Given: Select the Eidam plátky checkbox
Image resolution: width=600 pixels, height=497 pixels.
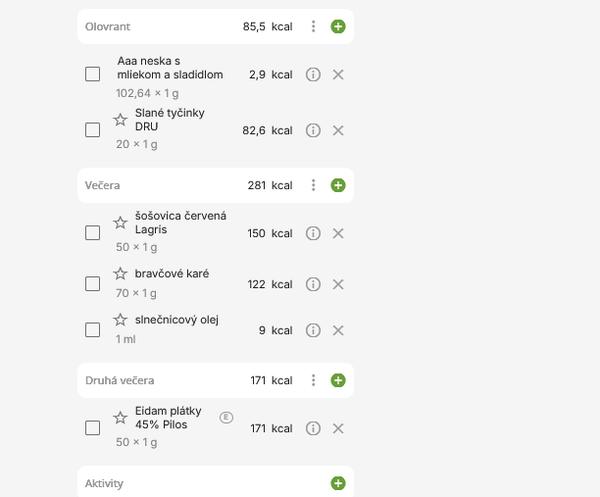Looking at the screenshot, I should 93,428.
